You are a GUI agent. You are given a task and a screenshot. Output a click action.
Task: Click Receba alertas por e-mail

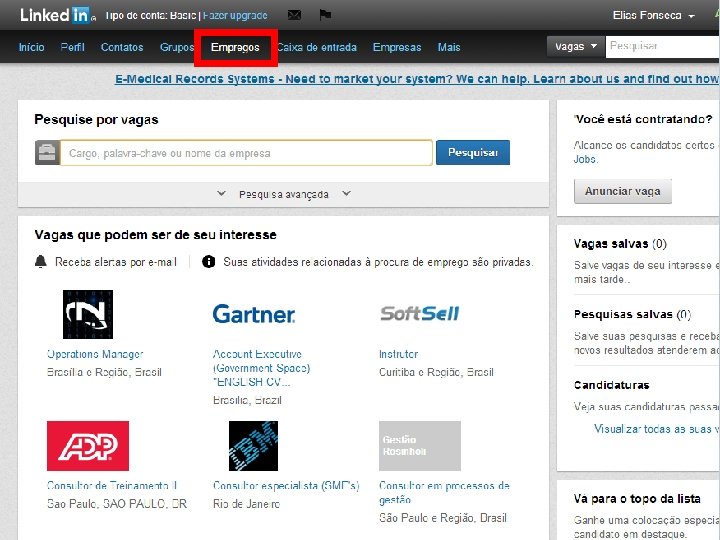(116, 262)
